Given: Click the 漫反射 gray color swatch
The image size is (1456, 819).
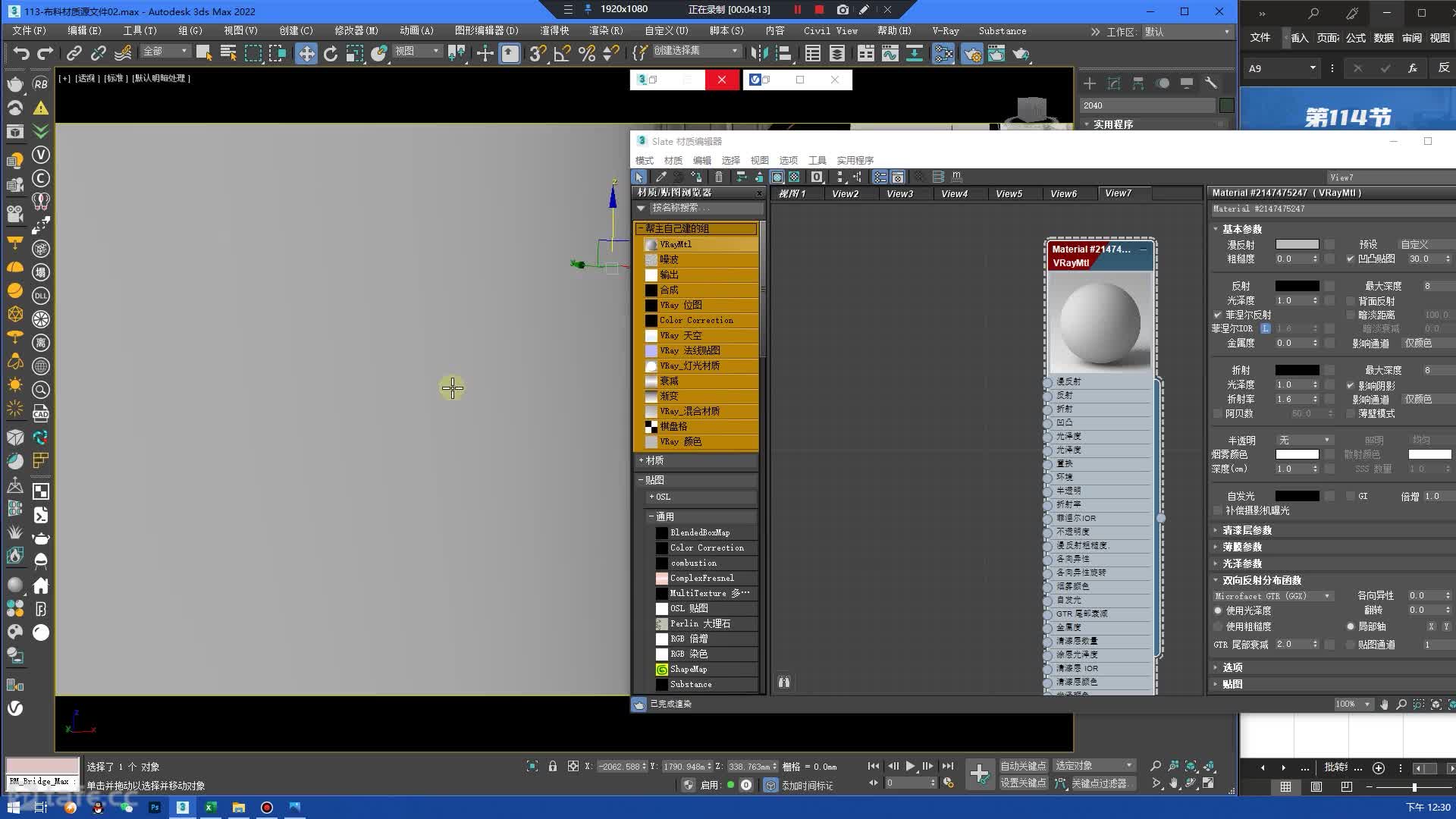Looking at the screenshot, I should pos(1297,245).
